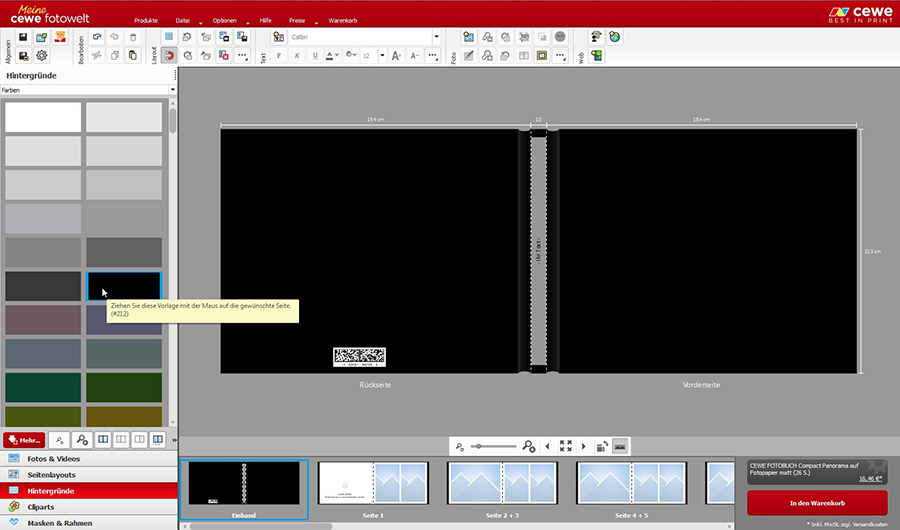Click the delete trash icon
This screenshot has height=530, width=900.
click(132, 37)
